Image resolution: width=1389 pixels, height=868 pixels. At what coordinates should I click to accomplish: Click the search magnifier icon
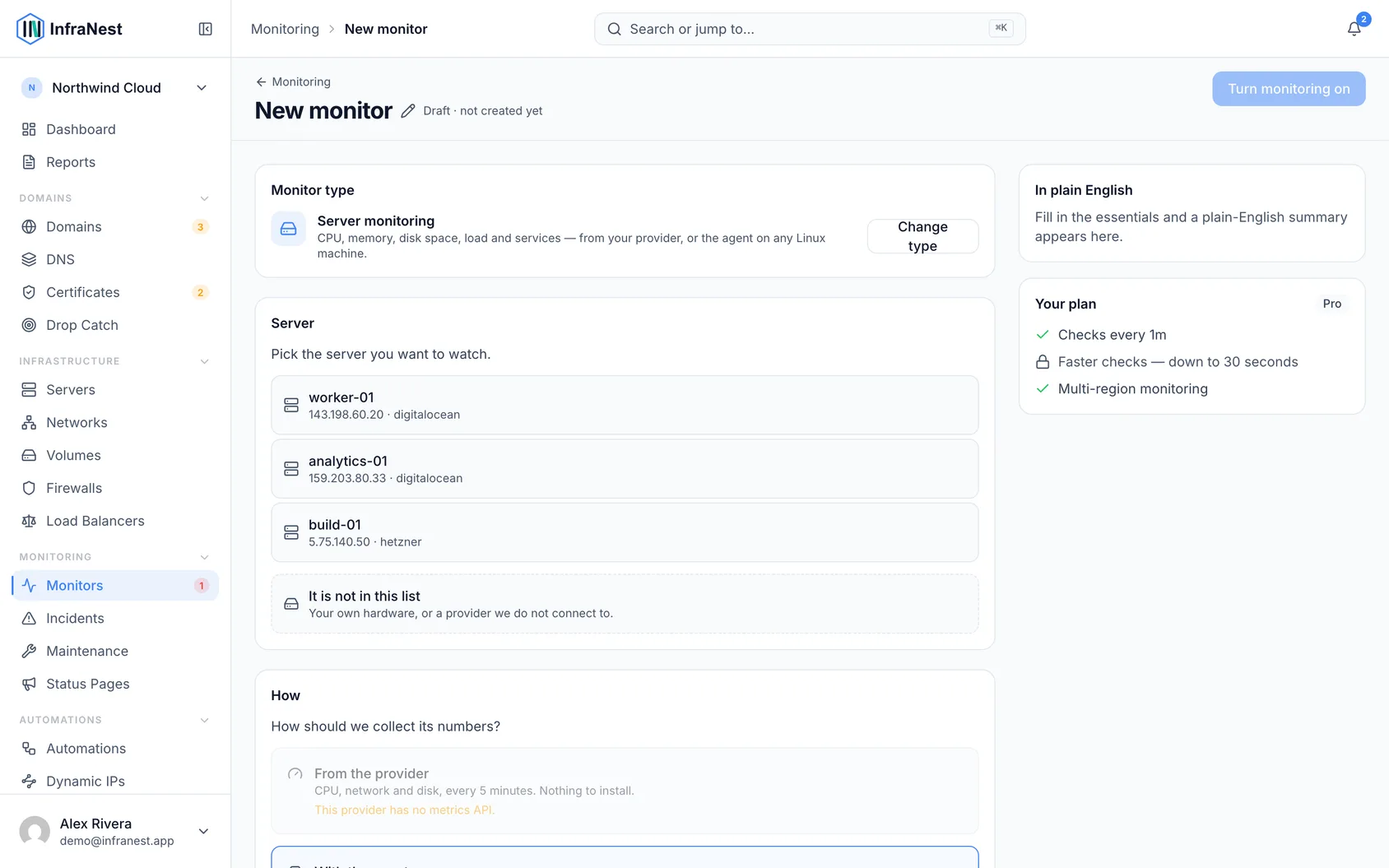pyautogui.click(x=614, y=29)
